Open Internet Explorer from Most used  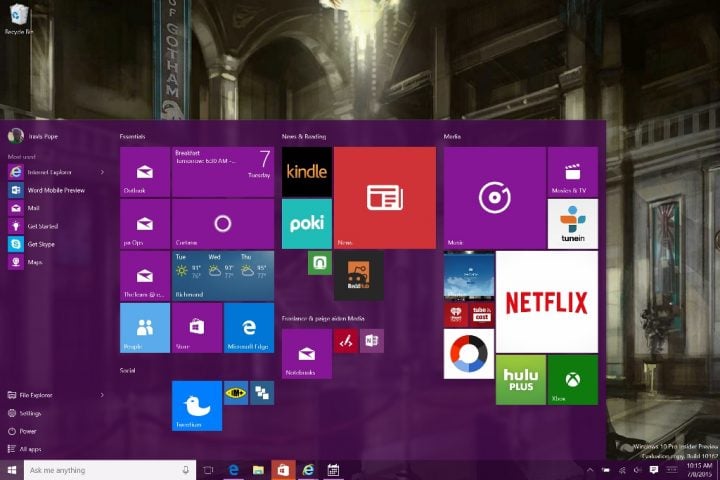[x=51, y=172]
